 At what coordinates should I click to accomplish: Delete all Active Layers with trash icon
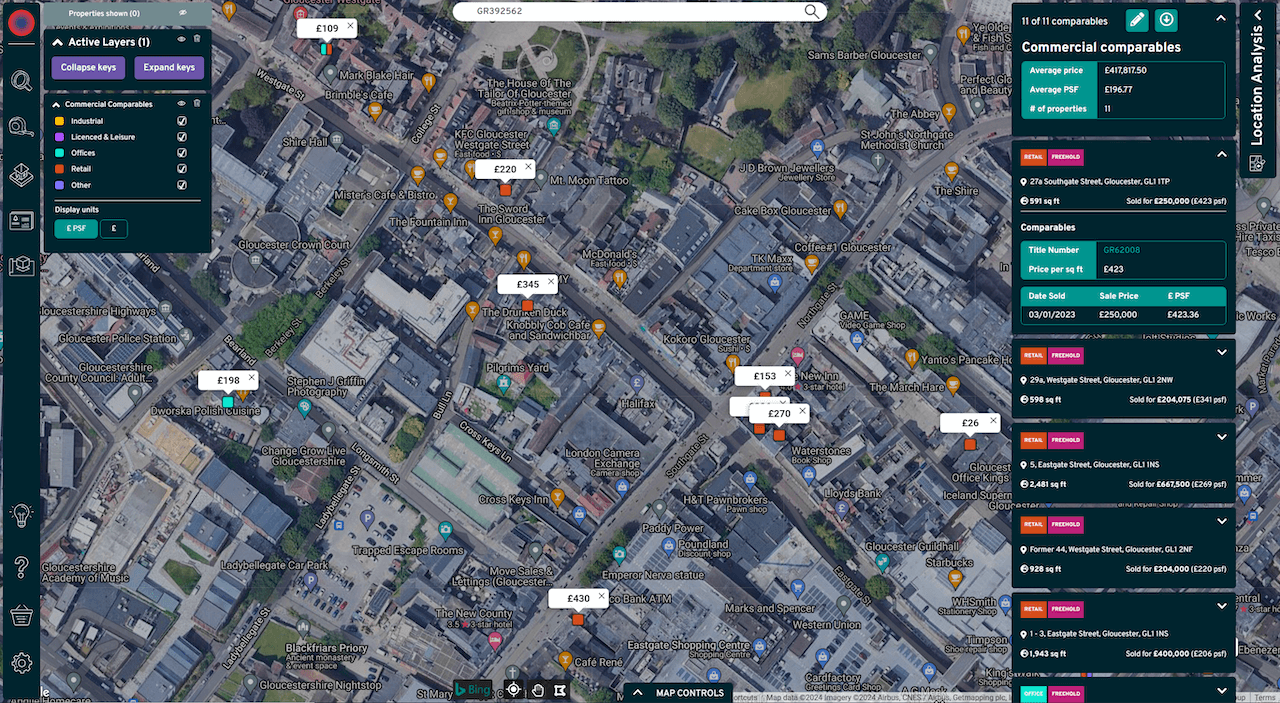[197, 39]
